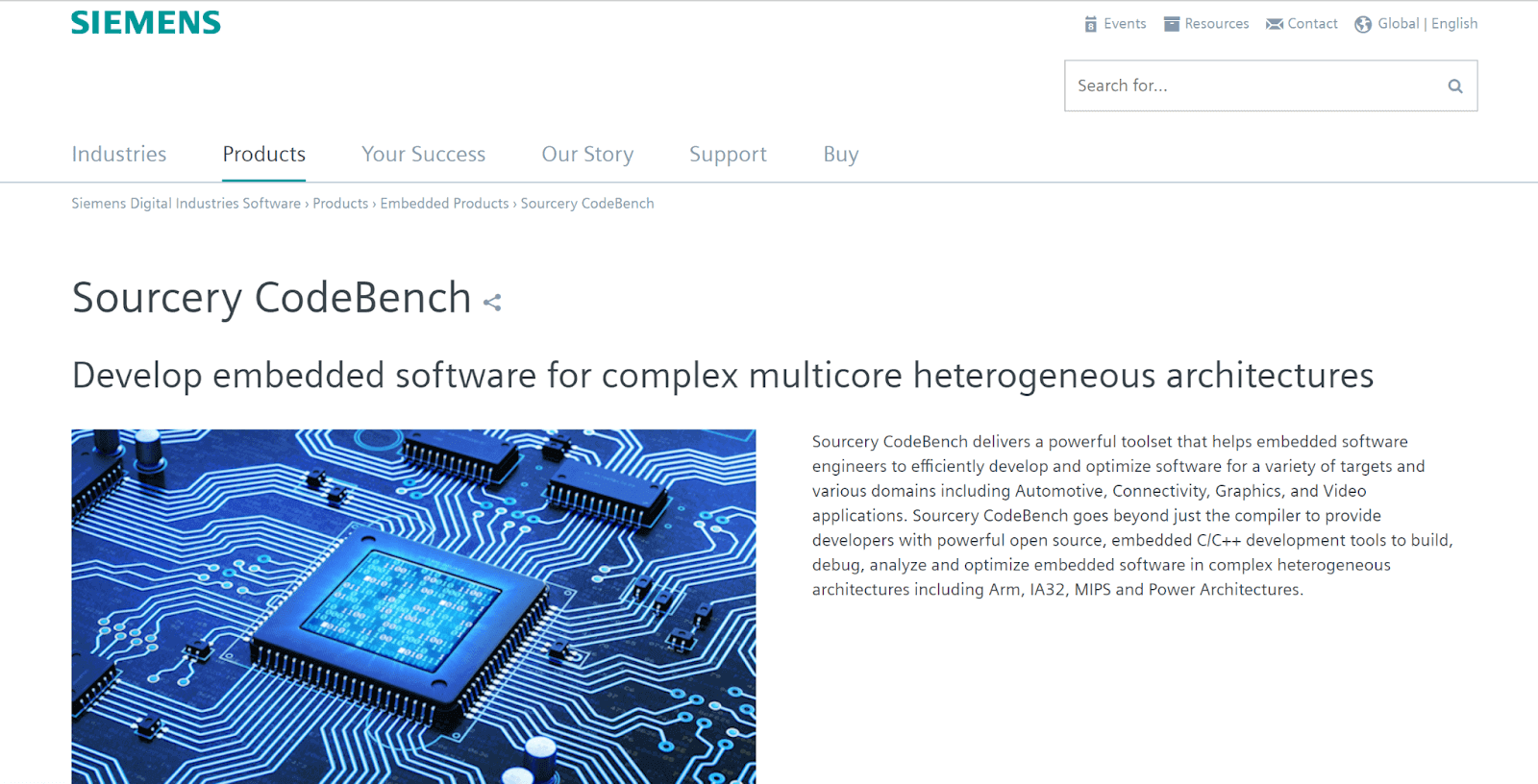
Task: Navigate to Products breadcrumb link
Action: point(340,204)
